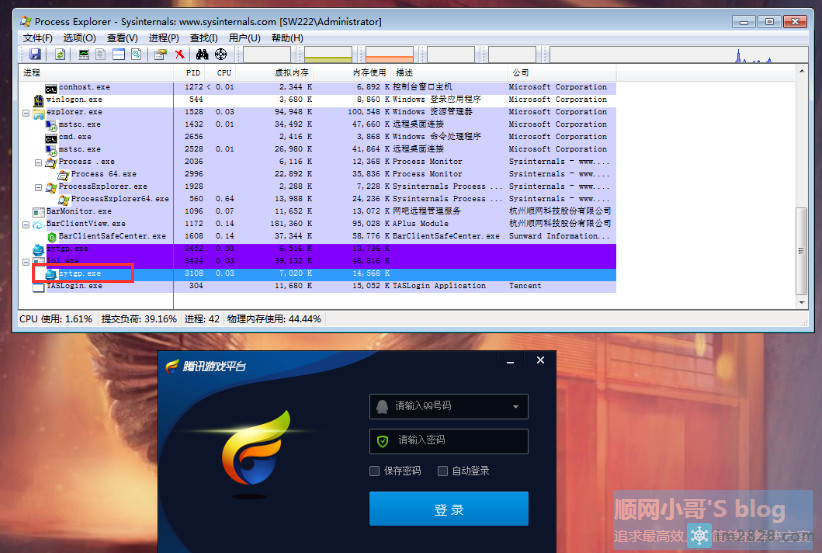Viewport: 822px width, 553px height.
Task: Click the QQ penguin icon in login field
Action: click(x=382, y=406)
